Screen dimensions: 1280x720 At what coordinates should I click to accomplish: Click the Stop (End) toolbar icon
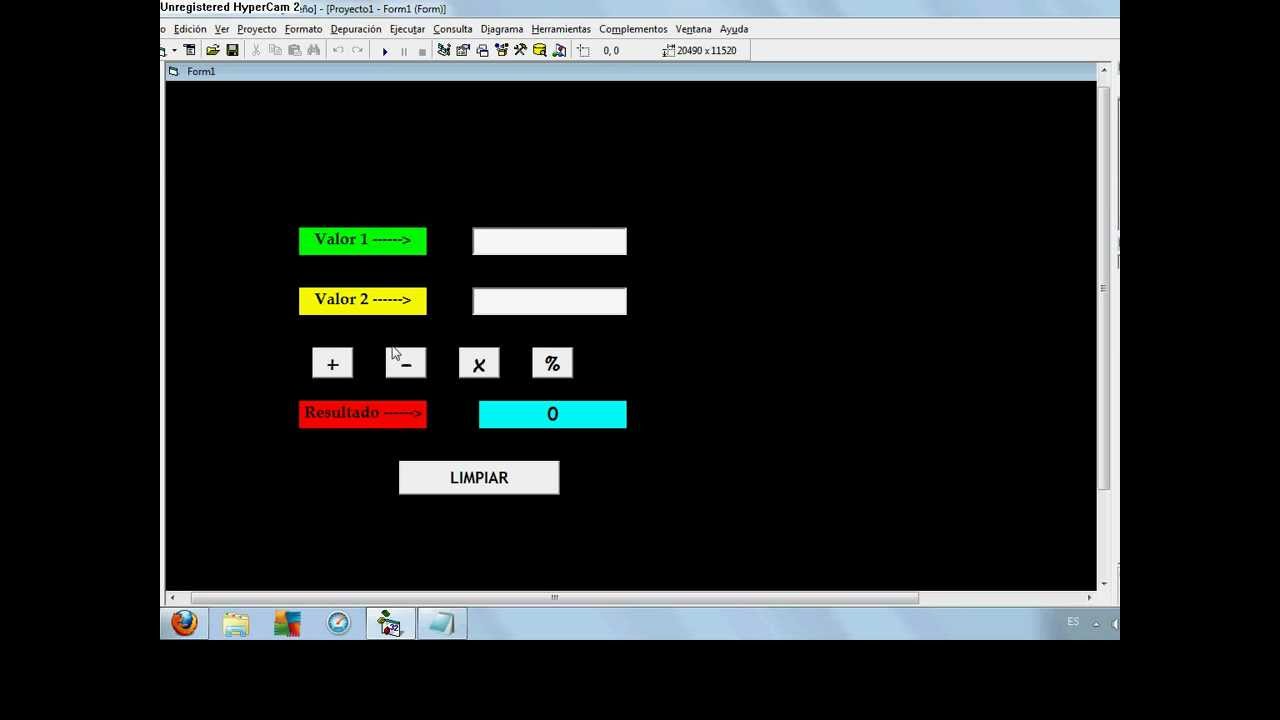pos(422,51)
